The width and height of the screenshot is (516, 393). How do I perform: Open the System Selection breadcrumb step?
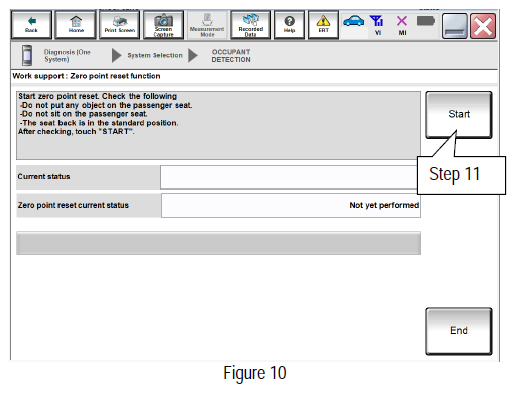click(155, 55)
